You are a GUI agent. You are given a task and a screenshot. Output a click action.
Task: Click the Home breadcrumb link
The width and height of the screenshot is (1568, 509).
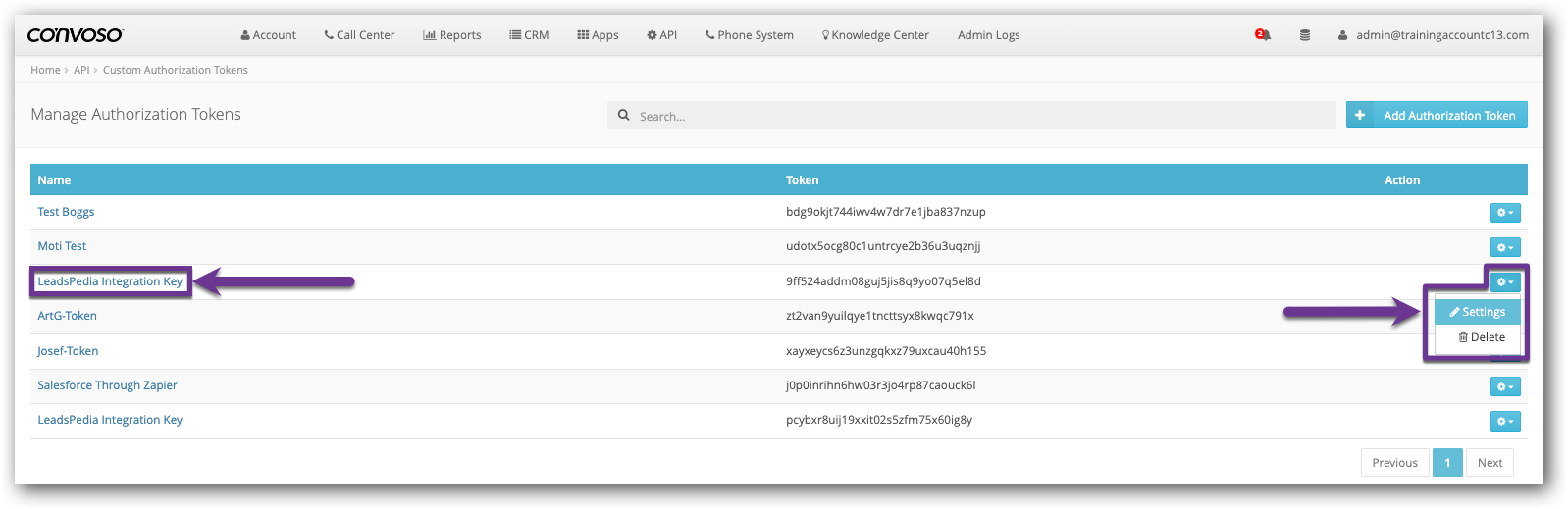(45, 70)
